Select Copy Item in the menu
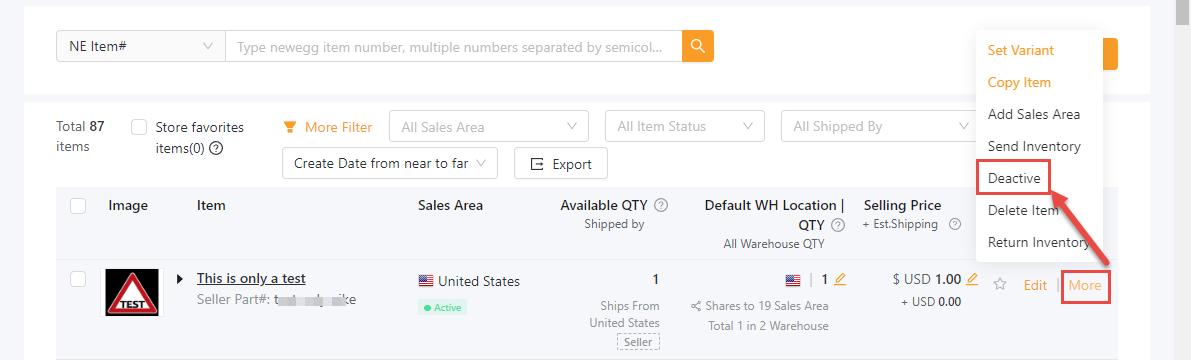Image resolution: width=1191 pixels, height=360 pixels. [x=1019, y=82]
